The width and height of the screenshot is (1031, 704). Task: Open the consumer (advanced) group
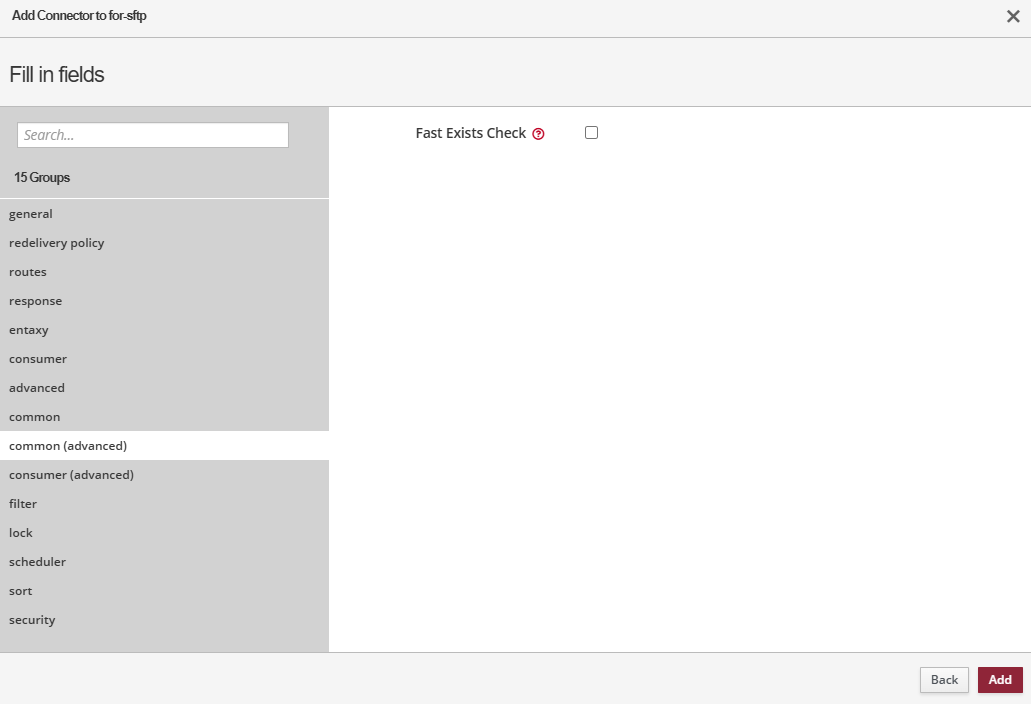point(71,475)
